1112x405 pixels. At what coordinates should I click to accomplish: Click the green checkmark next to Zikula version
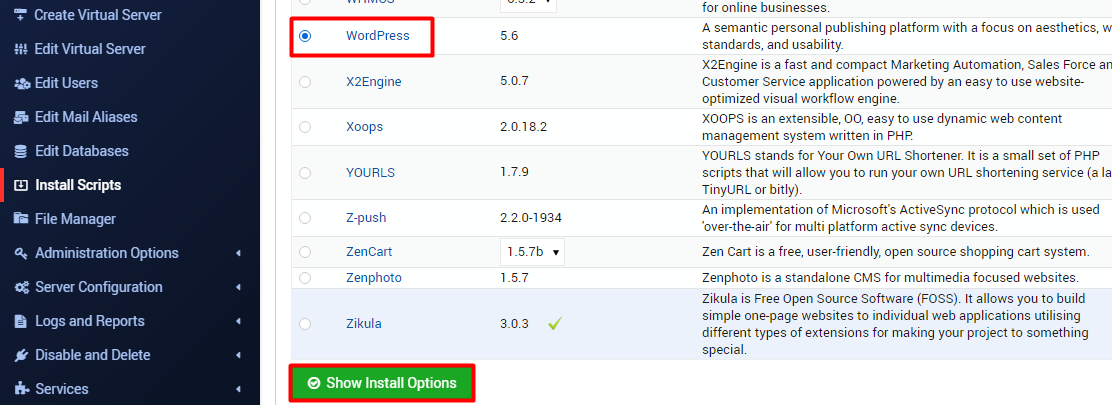[555, 323]
